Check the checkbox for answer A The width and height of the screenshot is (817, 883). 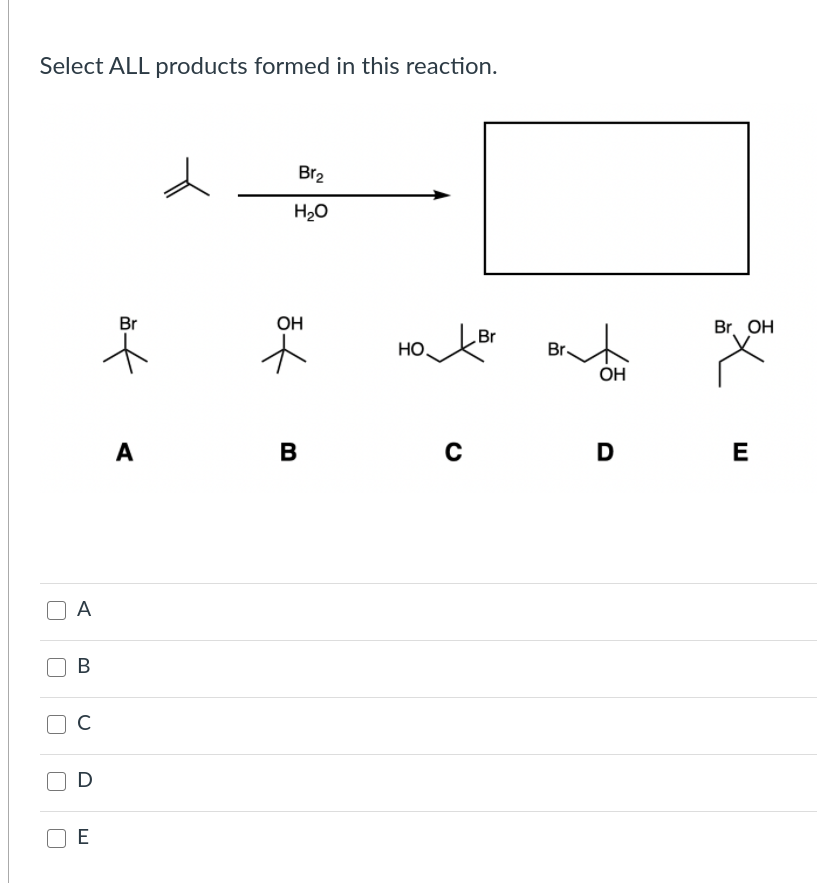coord(56,610)
